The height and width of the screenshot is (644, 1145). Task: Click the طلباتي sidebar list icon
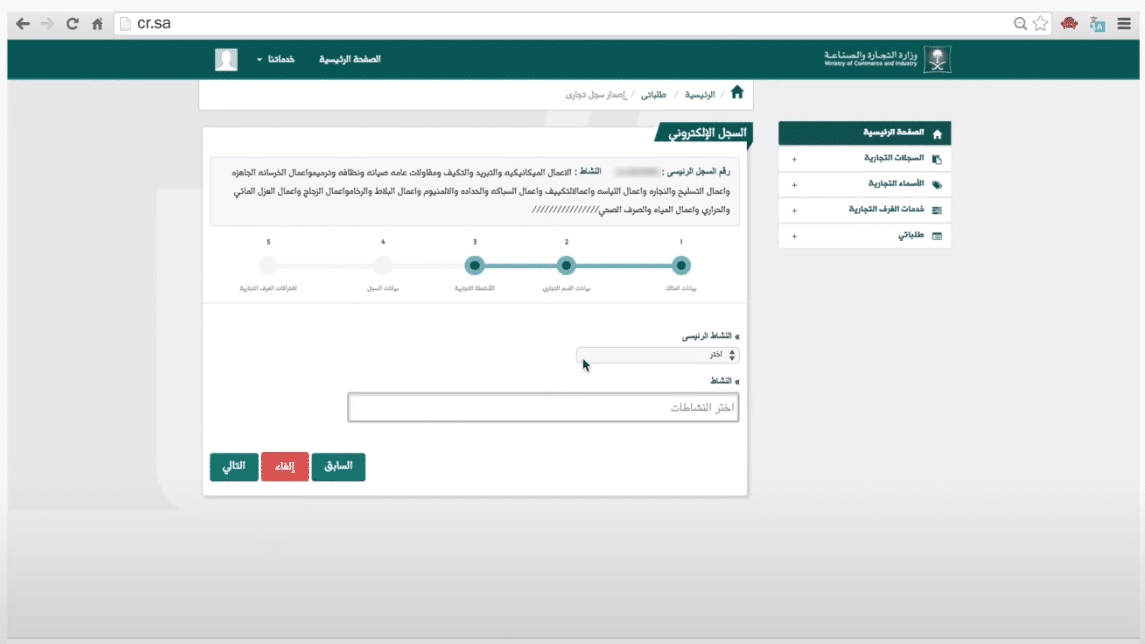point(937,236)
